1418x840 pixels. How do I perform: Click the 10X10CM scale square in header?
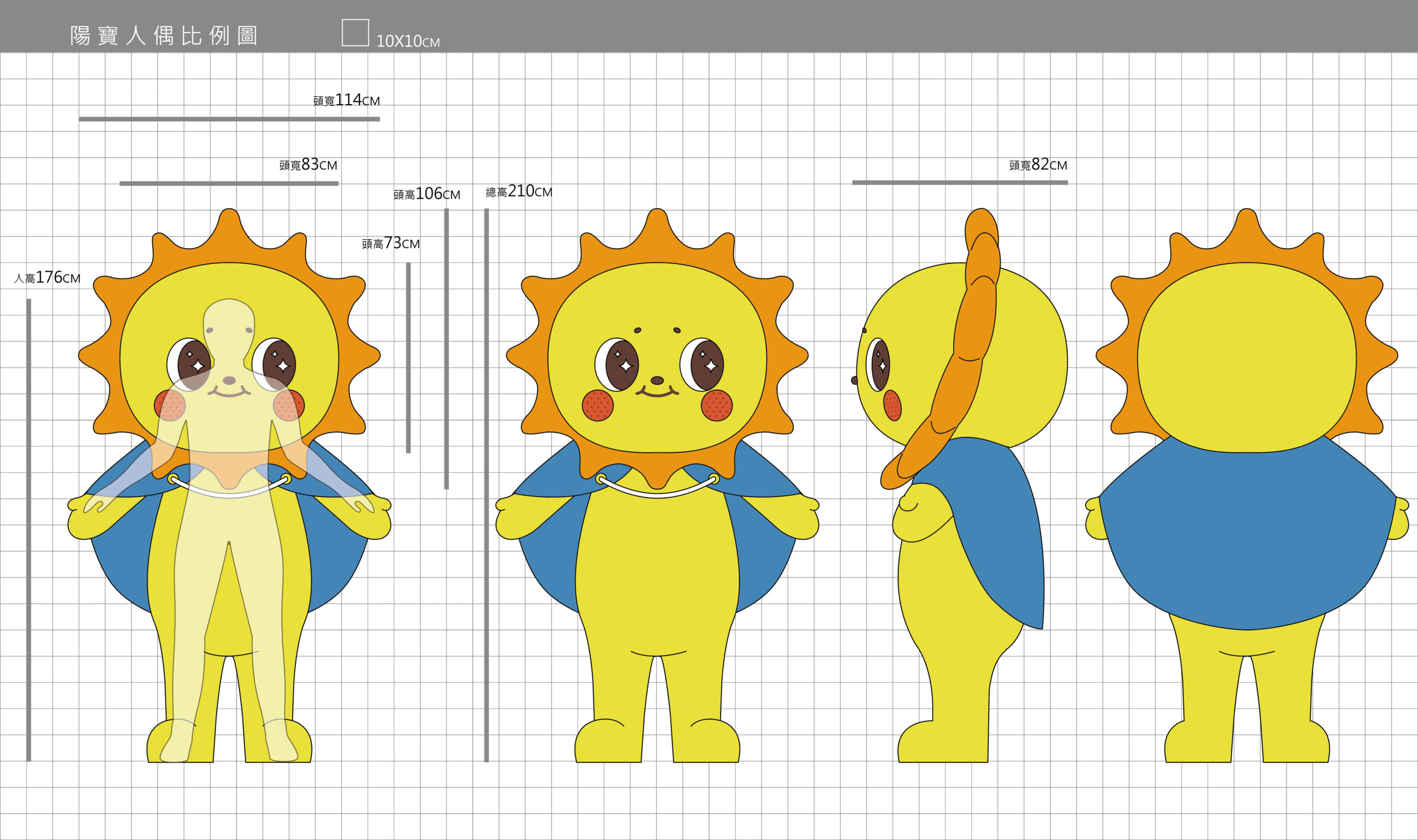[x=355, y=32]
